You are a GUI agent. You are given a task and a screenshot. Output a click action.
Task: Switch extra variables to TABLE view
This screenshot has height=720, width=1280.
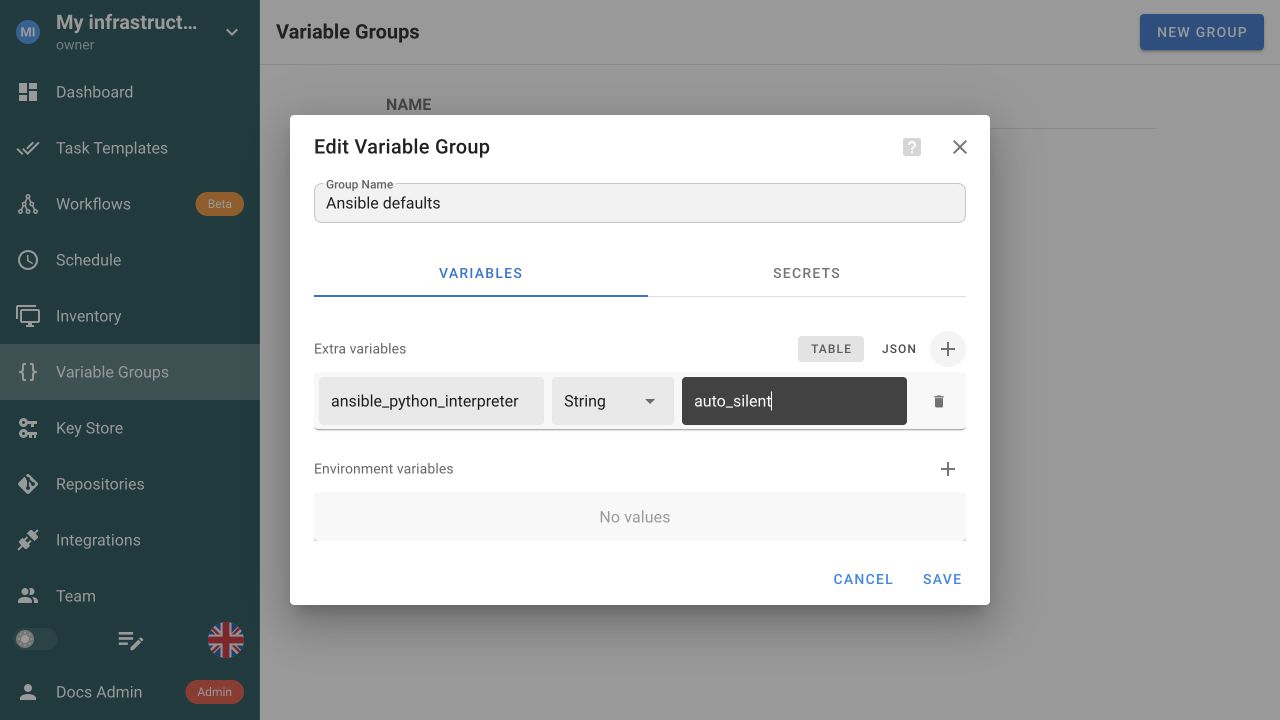click(831, 349)
